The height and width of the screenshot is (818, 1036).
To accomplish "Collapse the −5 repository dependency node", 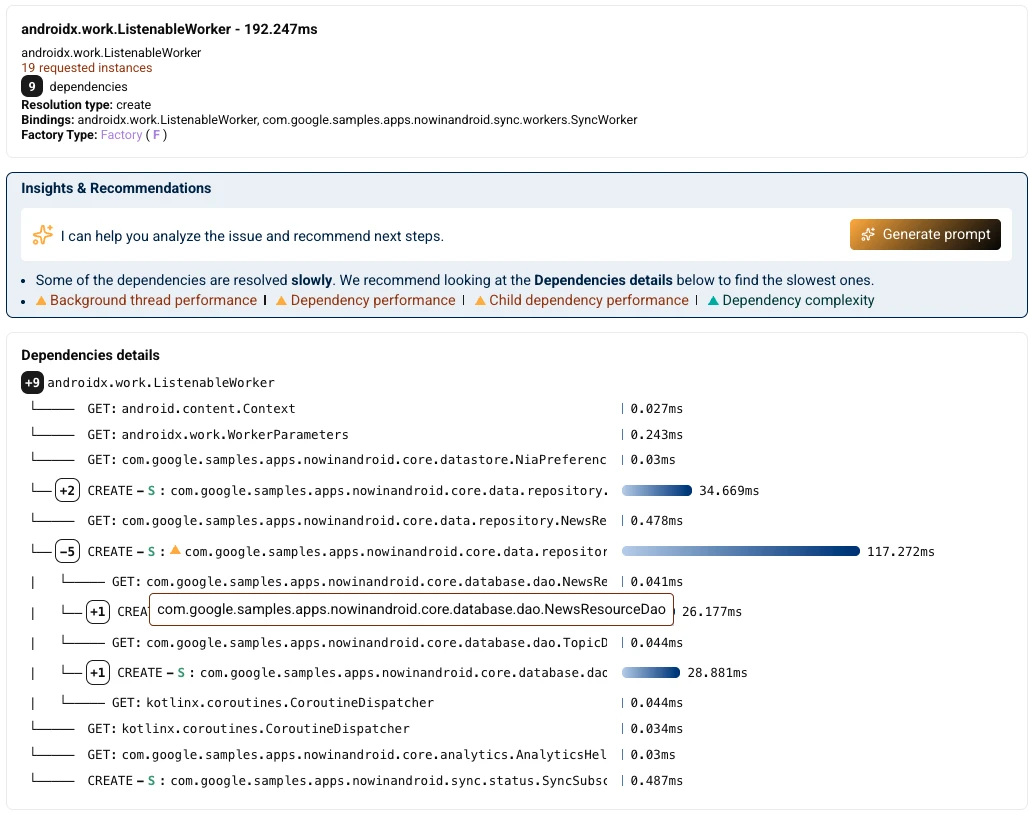I will pos(68,551).
